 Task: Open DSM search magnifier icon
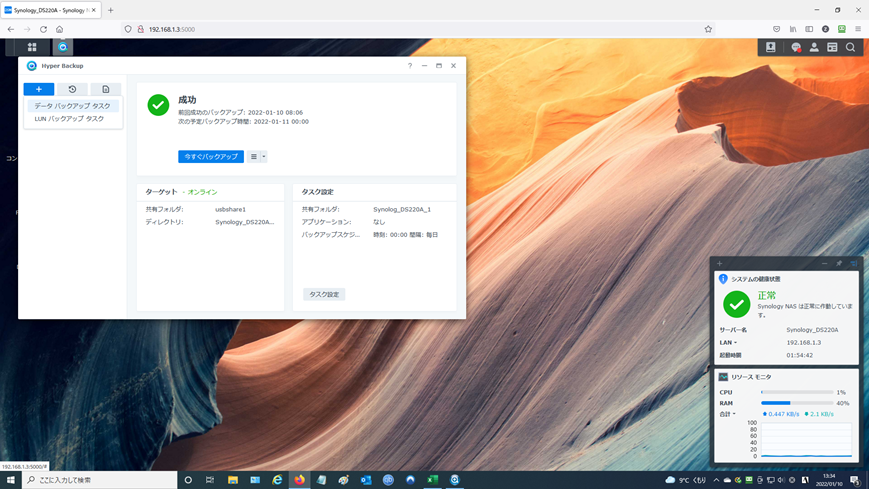850,47
